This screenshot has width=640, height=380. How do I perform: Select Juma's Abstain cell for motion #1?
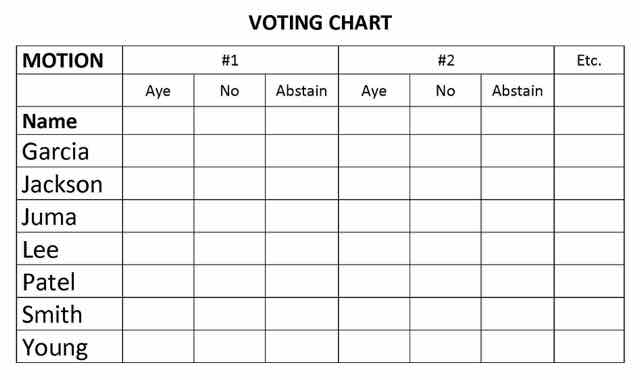(302, 216)
